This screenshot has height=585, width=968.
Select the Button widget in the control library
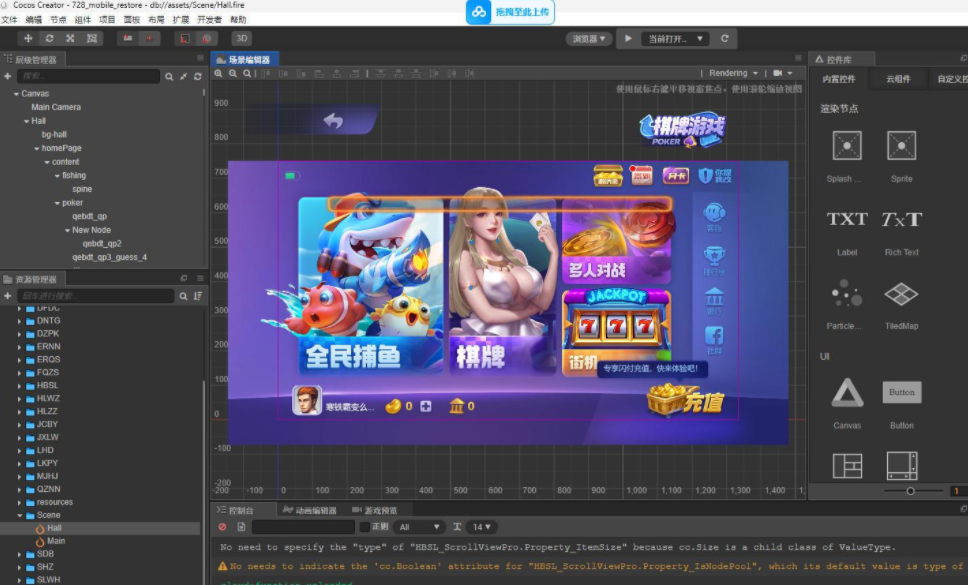tap(901, 393)
